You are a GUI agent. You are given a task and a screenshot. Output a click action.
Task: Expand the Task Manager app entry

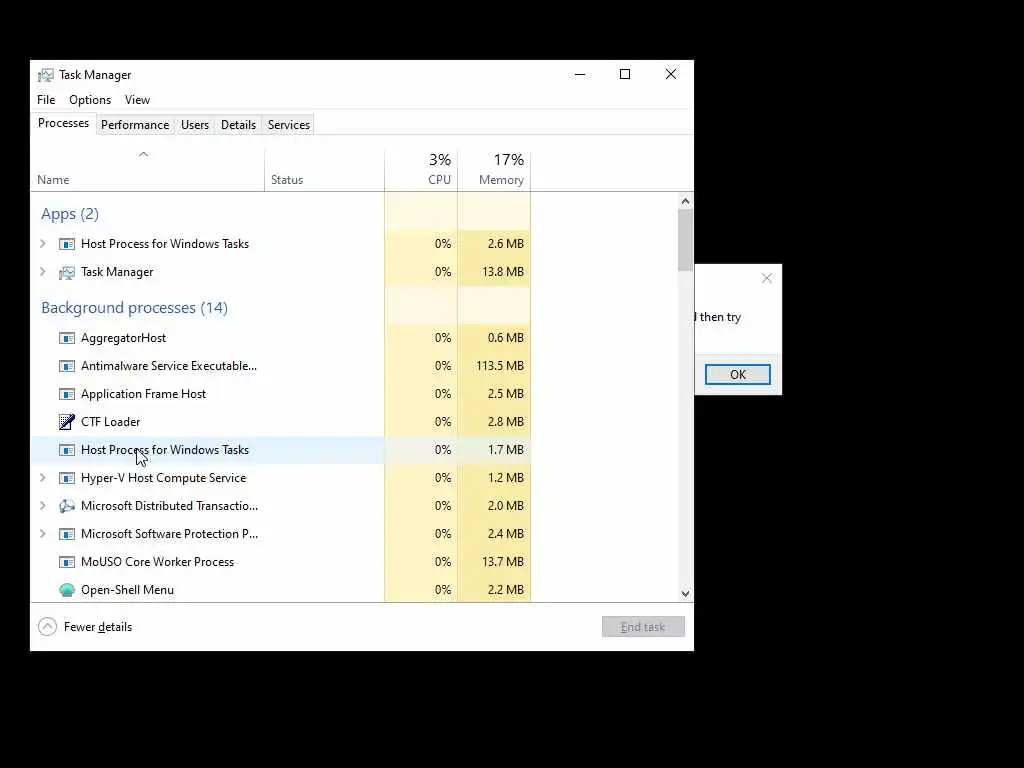click(43, 272)
